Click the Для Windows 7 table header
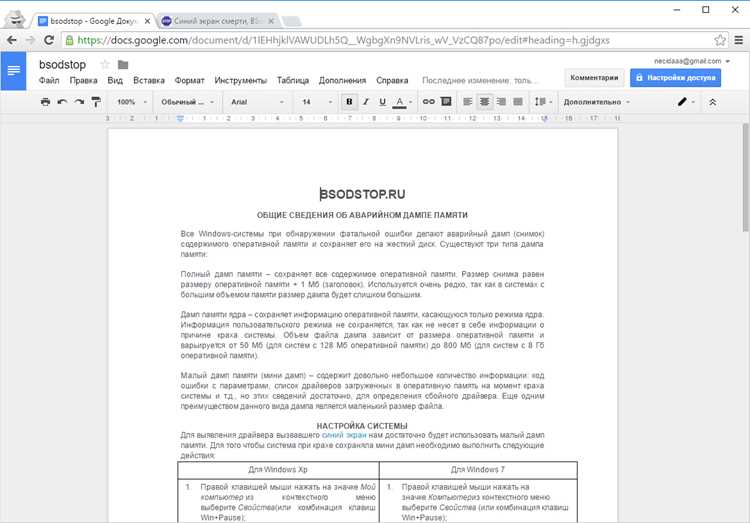750x523 pixels. pos(478,469)
